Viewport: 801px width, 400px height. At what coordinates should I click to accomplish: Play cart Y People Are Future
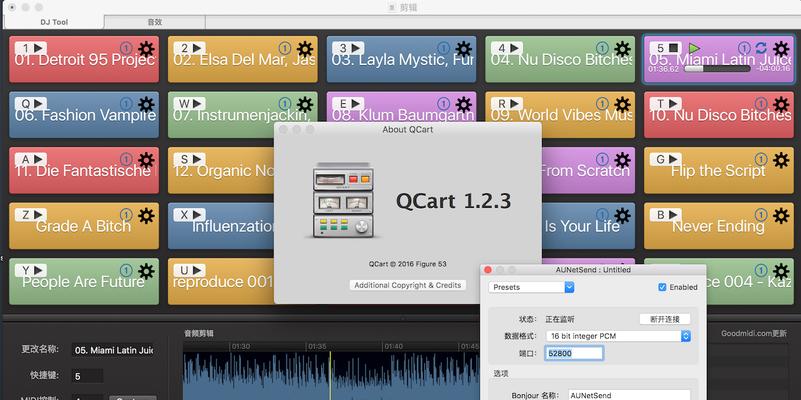39,270
